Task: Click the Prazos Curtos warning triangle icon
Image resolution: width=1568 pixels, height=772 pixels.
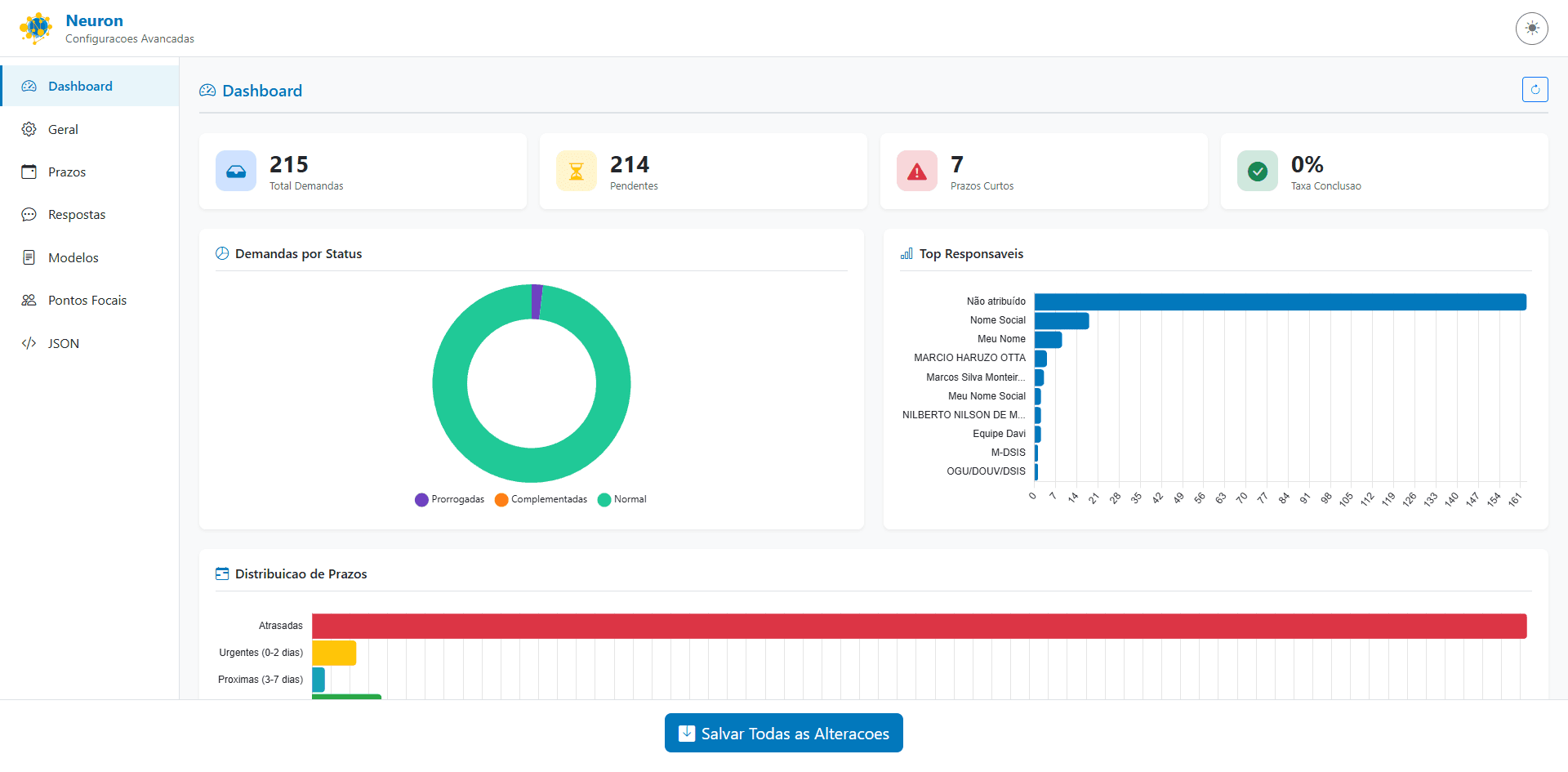Action: click(x=917, y=172)
